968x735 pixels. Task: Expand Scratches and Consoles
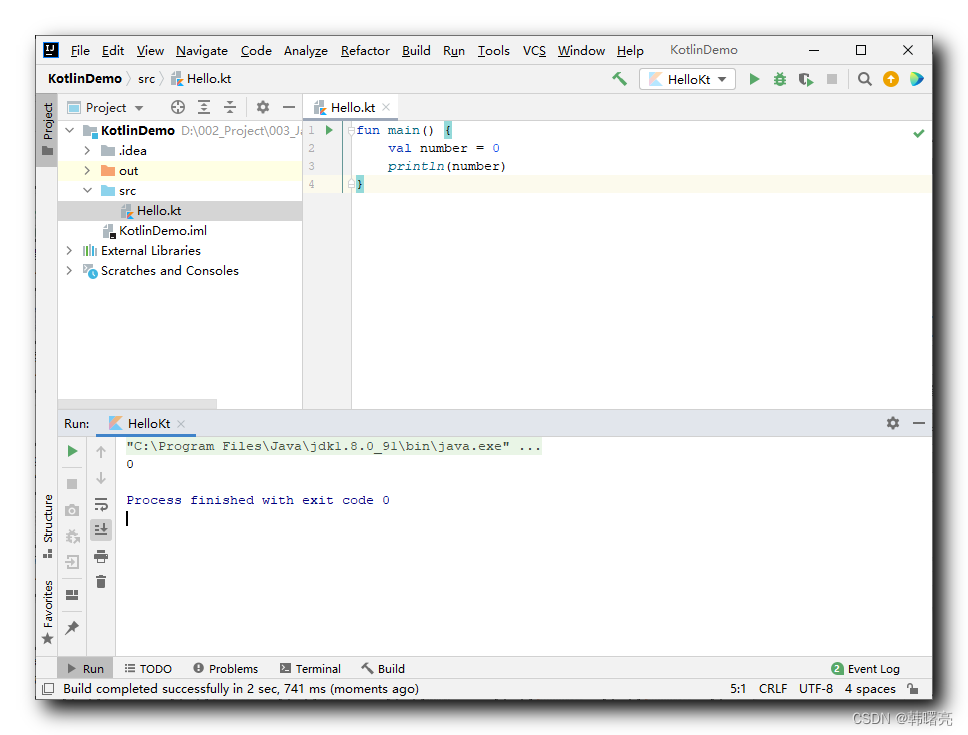point(69,270)
